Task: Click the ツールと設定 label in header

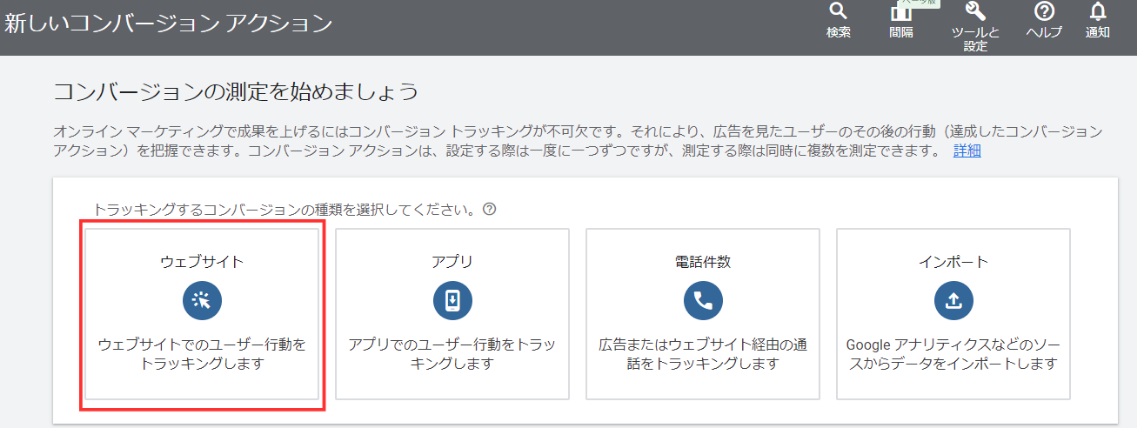Action: pos(975,39)
